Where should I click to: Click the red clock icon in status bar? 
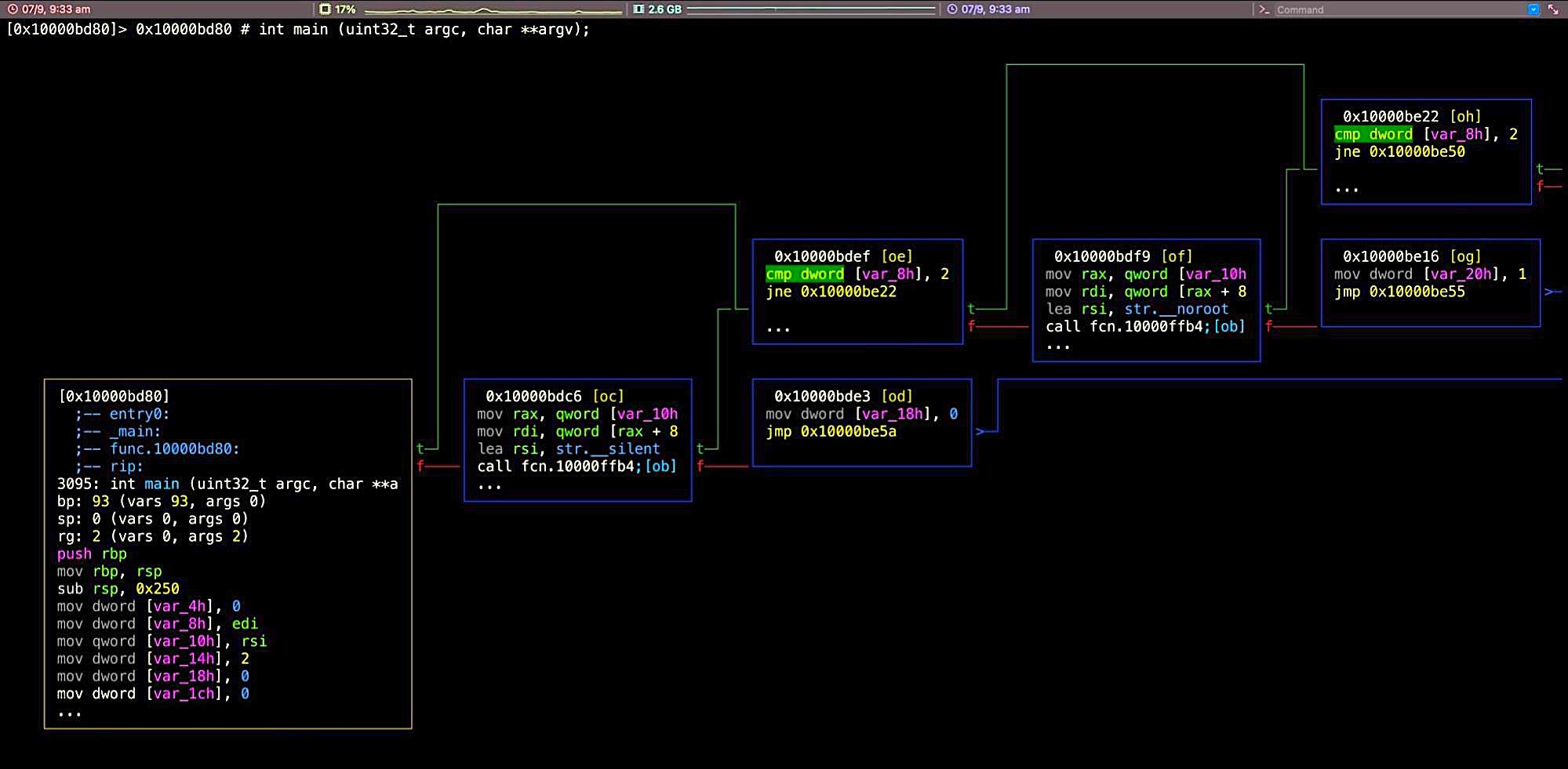(x=13, y=9)
